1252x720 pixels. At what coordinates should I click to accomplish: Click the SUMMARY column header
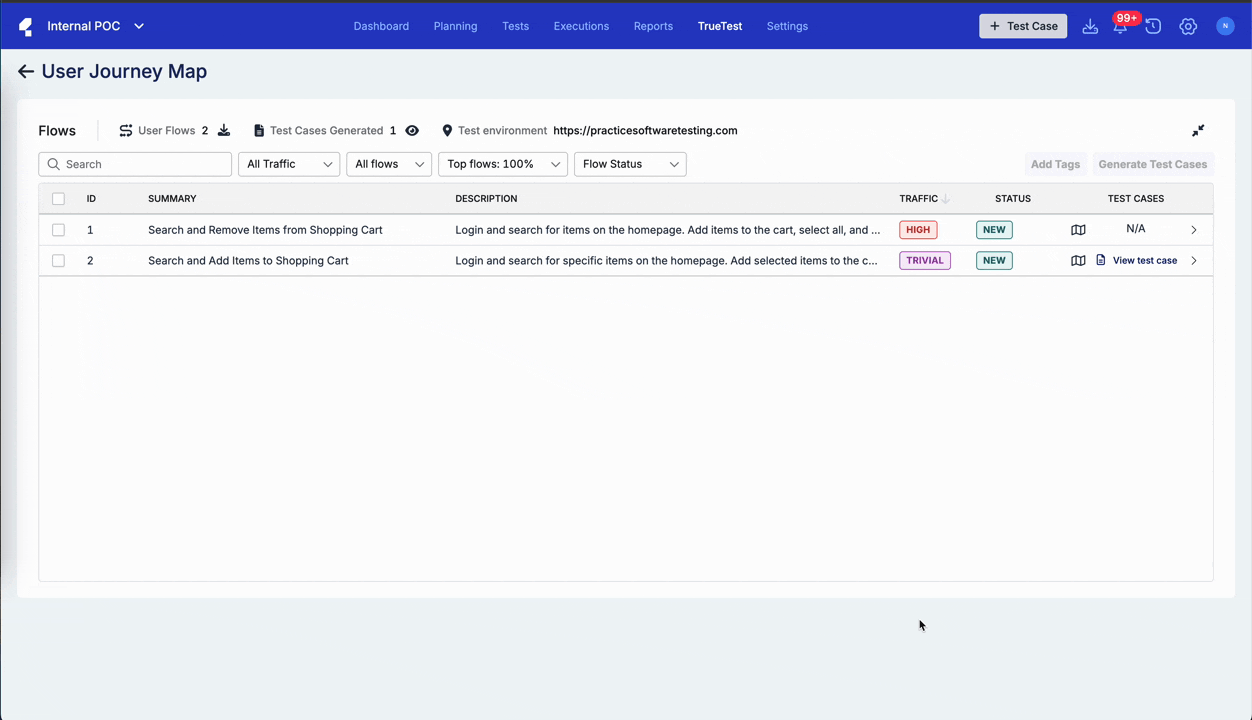point(172,199)
